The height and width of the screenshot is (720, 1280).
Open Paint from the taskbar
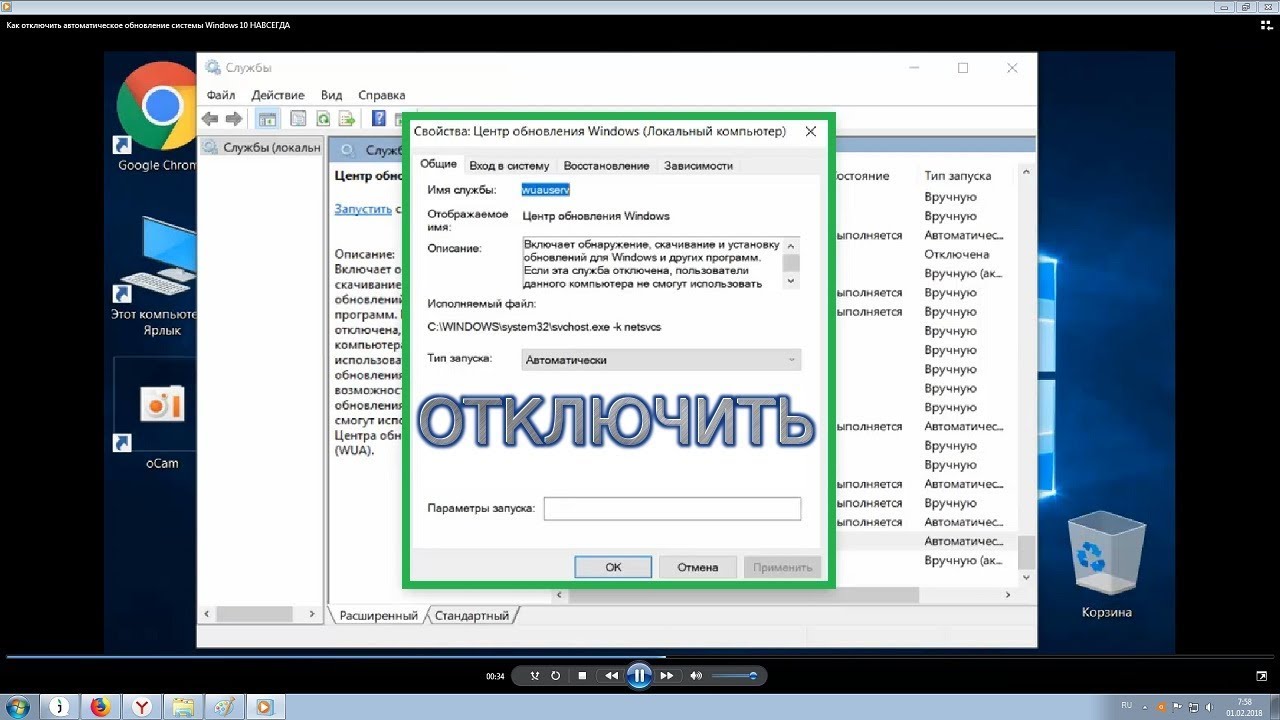point(224,707)
